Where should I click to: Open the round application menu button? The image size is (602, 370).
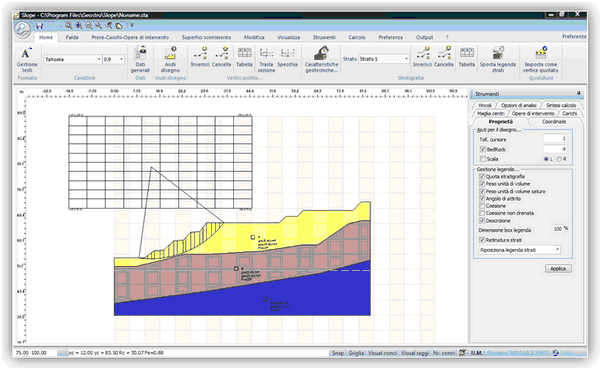coord(22,29)
